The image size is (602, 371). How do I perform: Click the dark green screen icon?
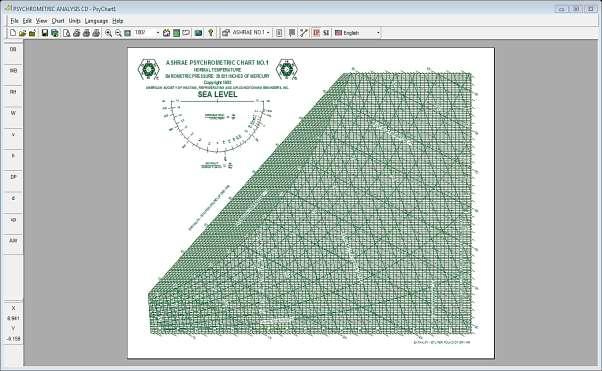[198, 33]
